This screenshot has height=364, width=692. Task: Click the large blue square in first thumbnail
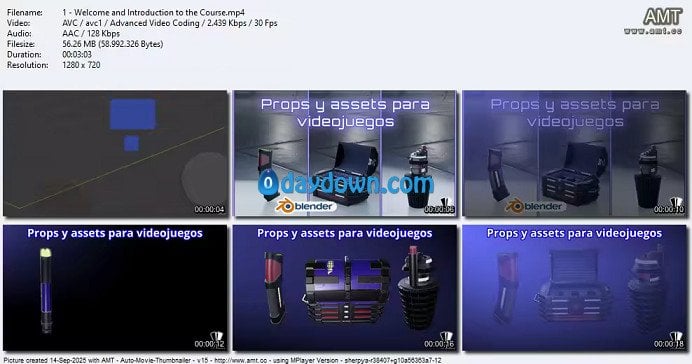pos(132,114)
